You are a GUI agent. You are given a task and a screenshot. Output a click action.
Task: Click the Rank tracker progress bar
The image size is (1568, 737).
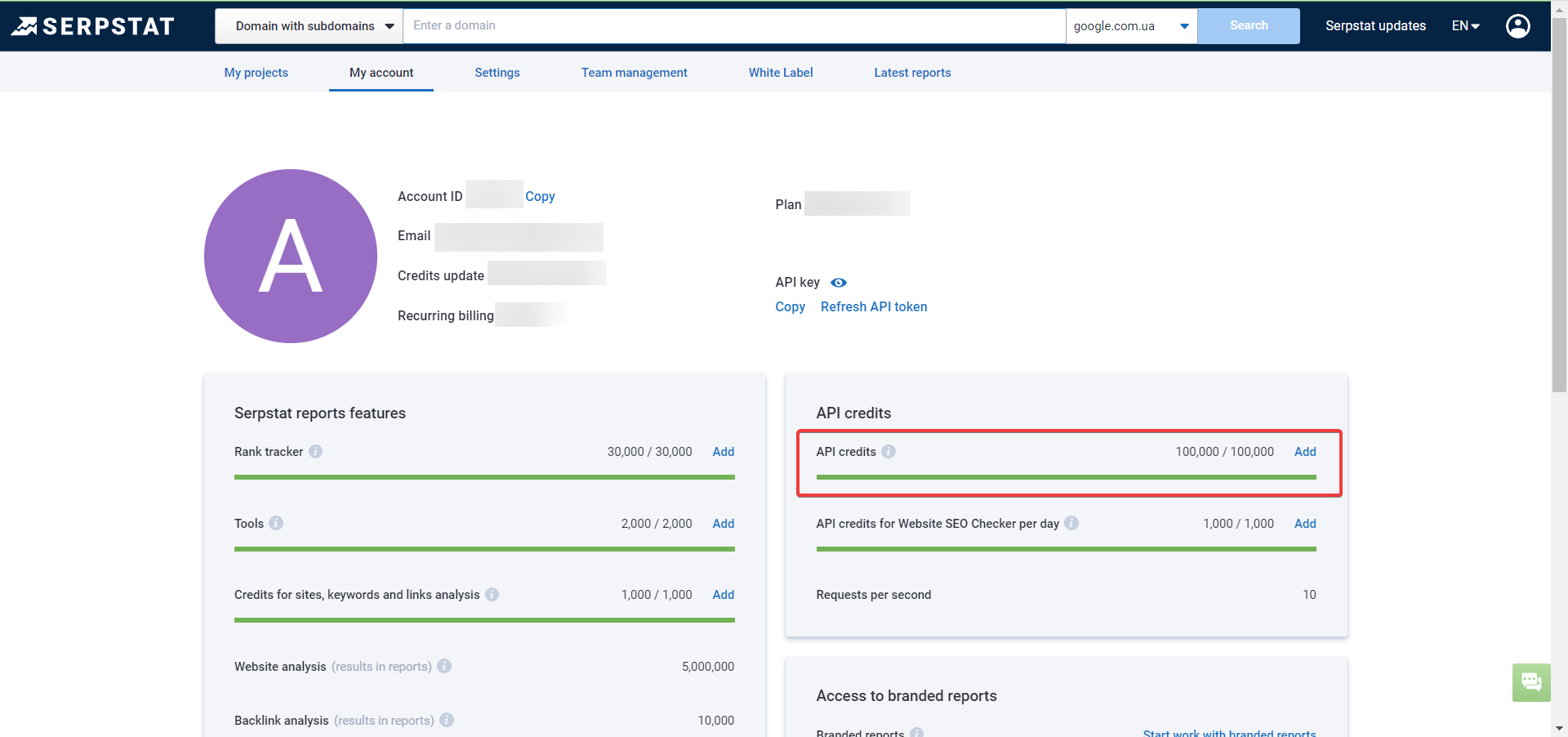click(x=484, y=477)
